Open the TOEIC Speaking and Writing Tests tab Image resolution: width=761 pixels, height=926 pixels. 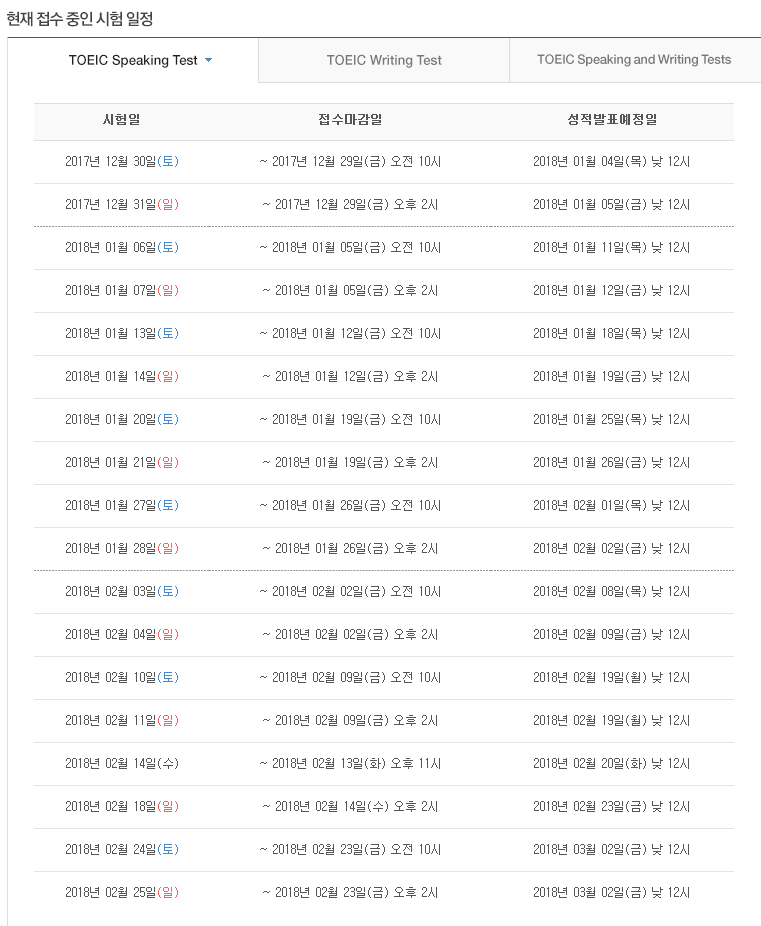(x=634, y=60)
